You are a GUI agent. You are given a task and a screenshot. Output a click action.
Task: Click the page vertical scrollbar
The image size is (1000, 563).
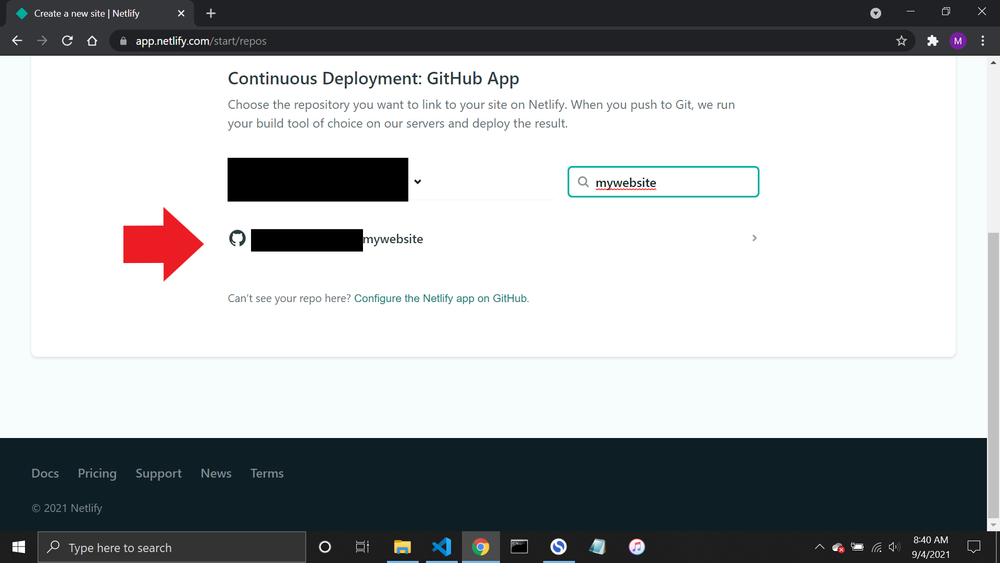[993, 376]
